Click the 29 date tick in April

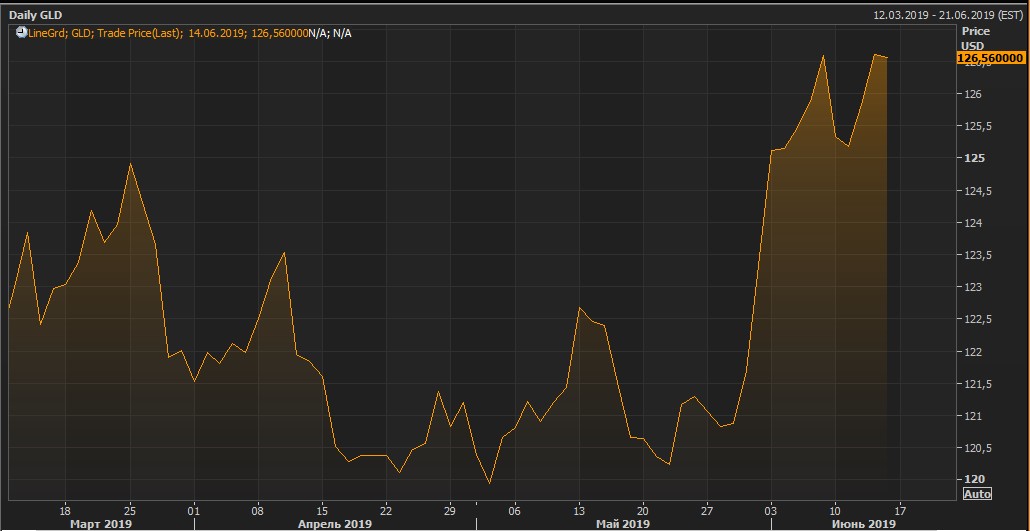coord(451,510)
